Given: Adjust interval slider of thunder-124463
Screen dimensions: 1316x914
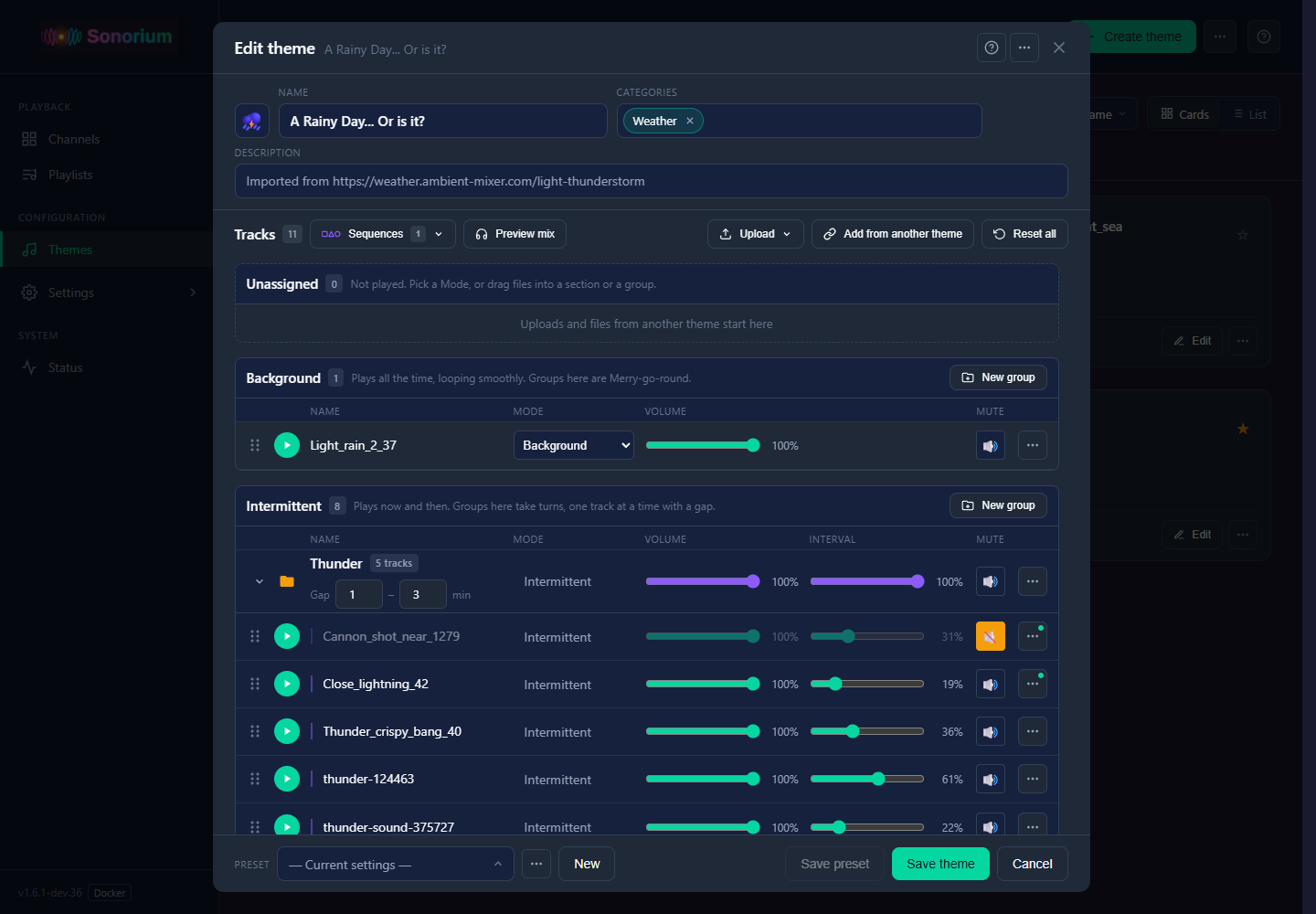Looking at the screenshot, I should [867, 779].
